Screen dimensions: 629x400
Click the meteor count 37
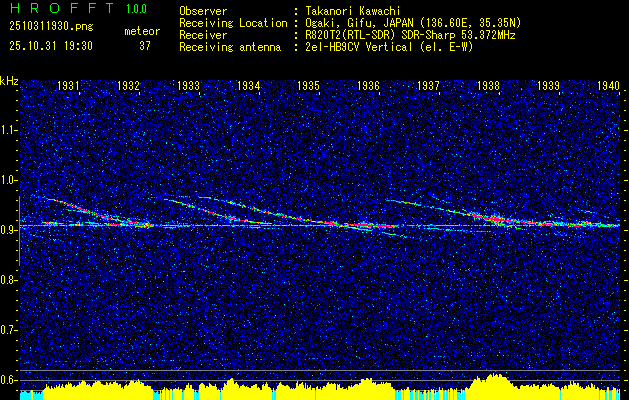(145, 46)
